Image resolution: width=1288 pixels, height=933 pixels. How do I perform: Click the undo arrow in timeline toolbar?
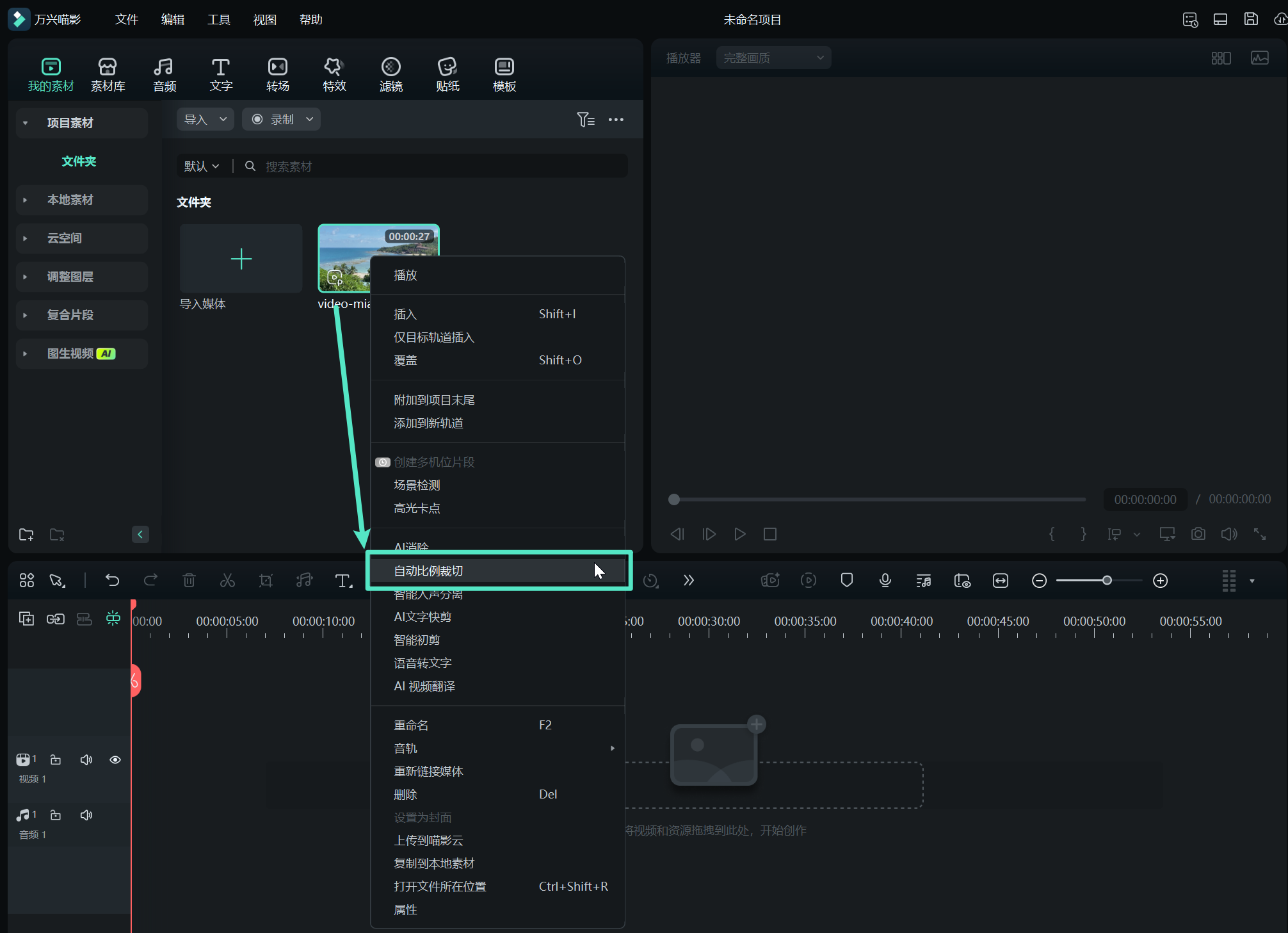point(113,580)
